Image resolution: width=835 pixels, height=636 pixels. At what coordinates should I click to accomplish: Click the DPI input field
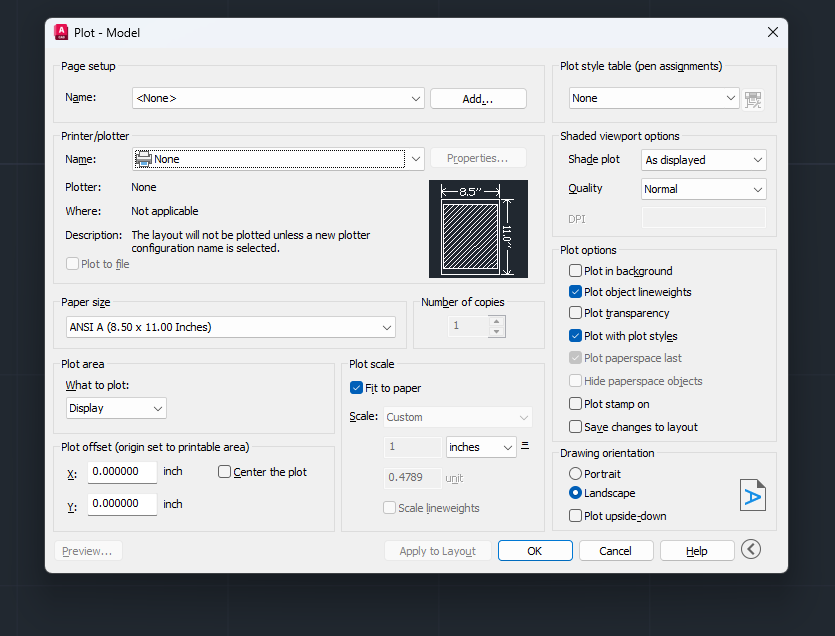703,218
